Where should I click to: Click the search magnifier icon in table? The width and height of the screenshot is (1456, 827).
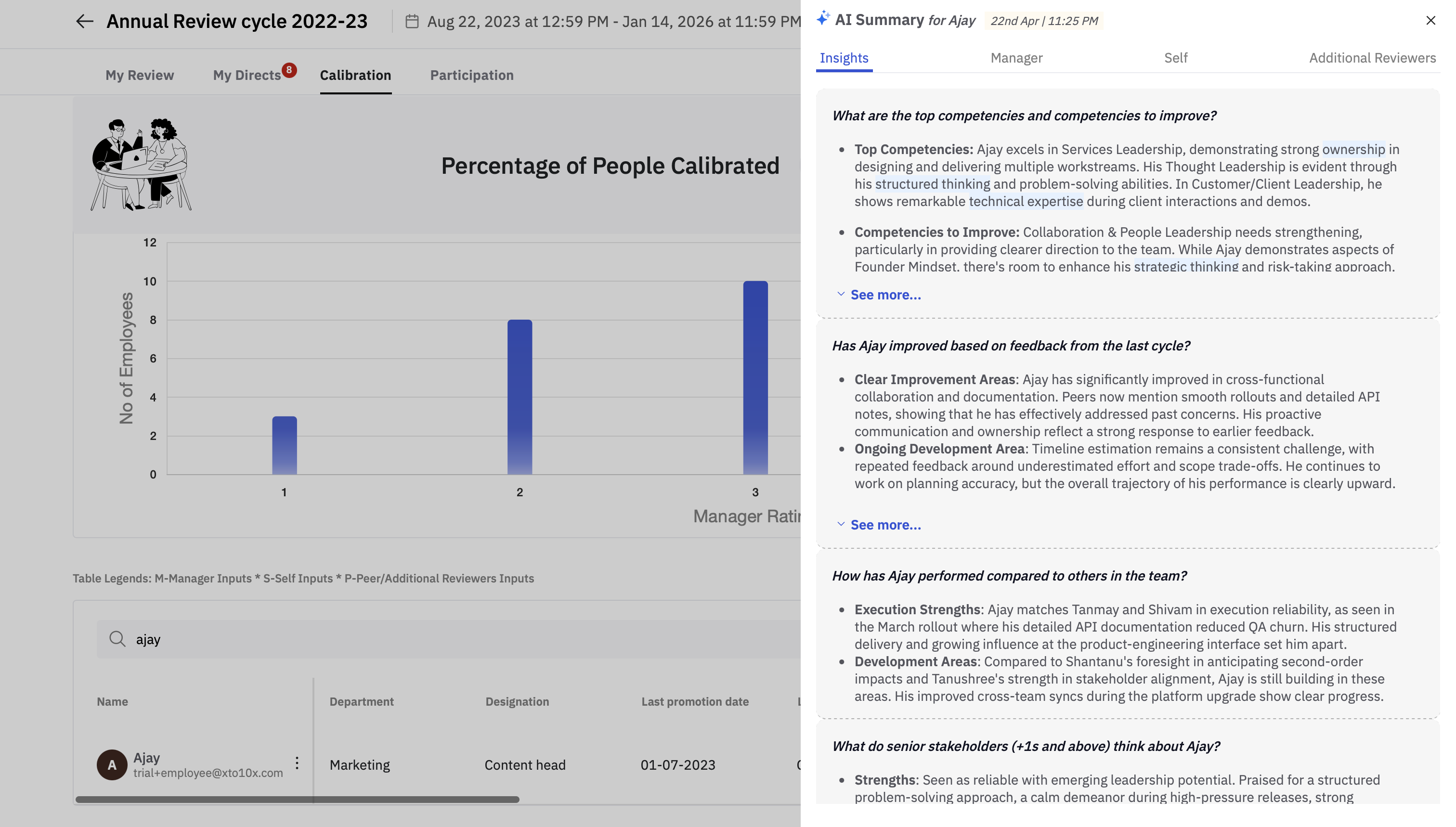[117, 639]
